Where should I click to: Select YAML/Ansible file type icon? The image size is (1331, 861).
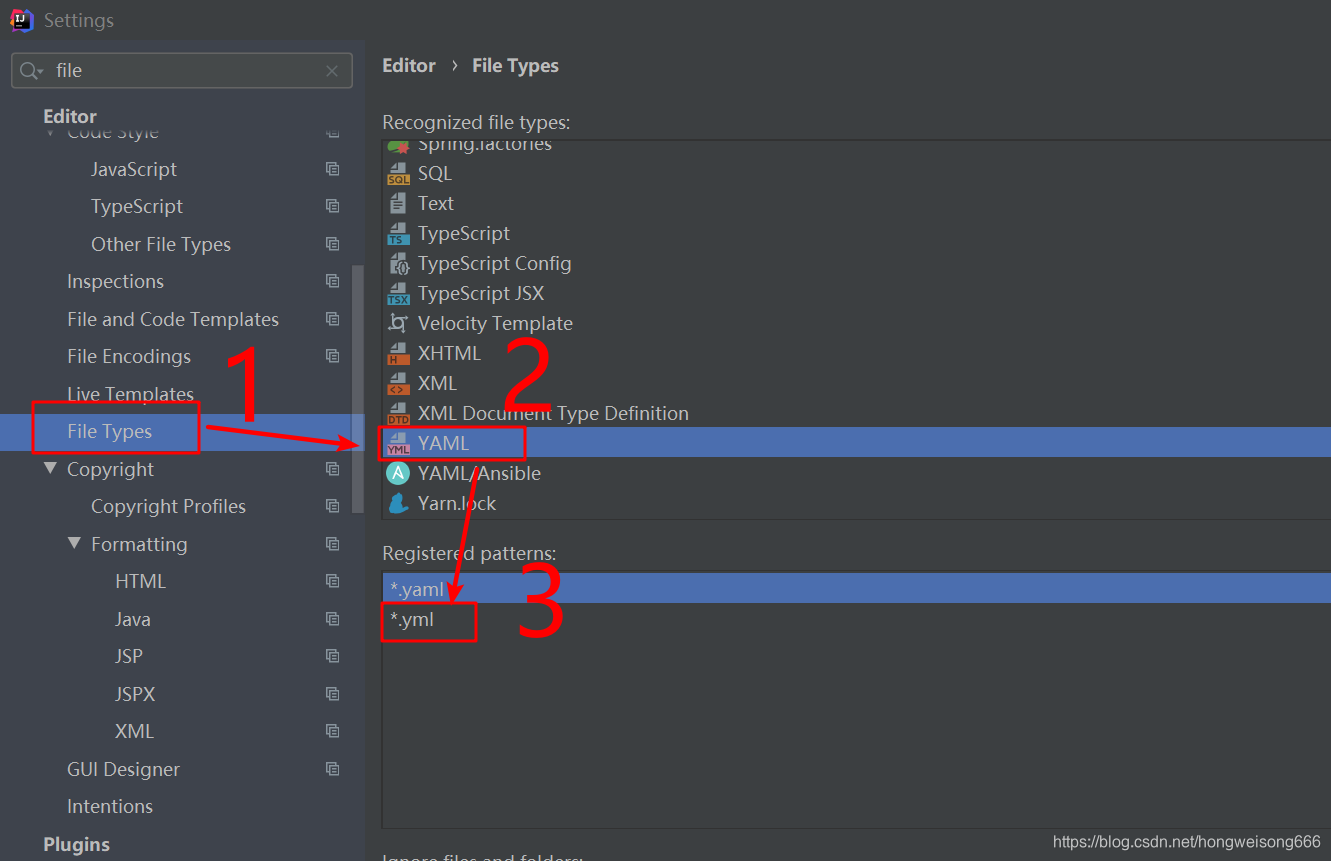pyautogui.click(x=398, y=473)
